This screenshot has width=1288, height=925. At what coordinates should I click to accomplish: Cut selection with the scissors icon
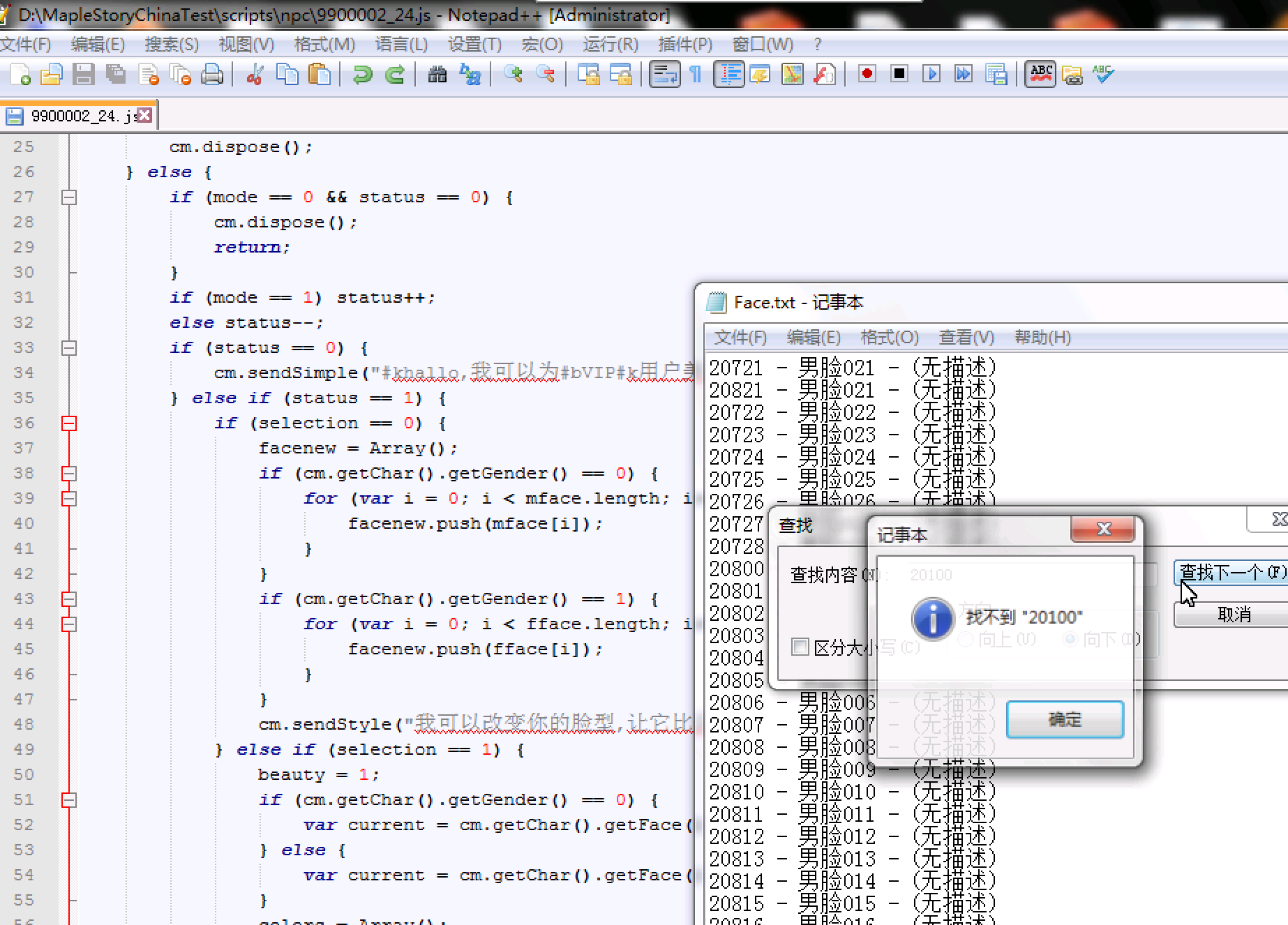(x=255, y=75)
